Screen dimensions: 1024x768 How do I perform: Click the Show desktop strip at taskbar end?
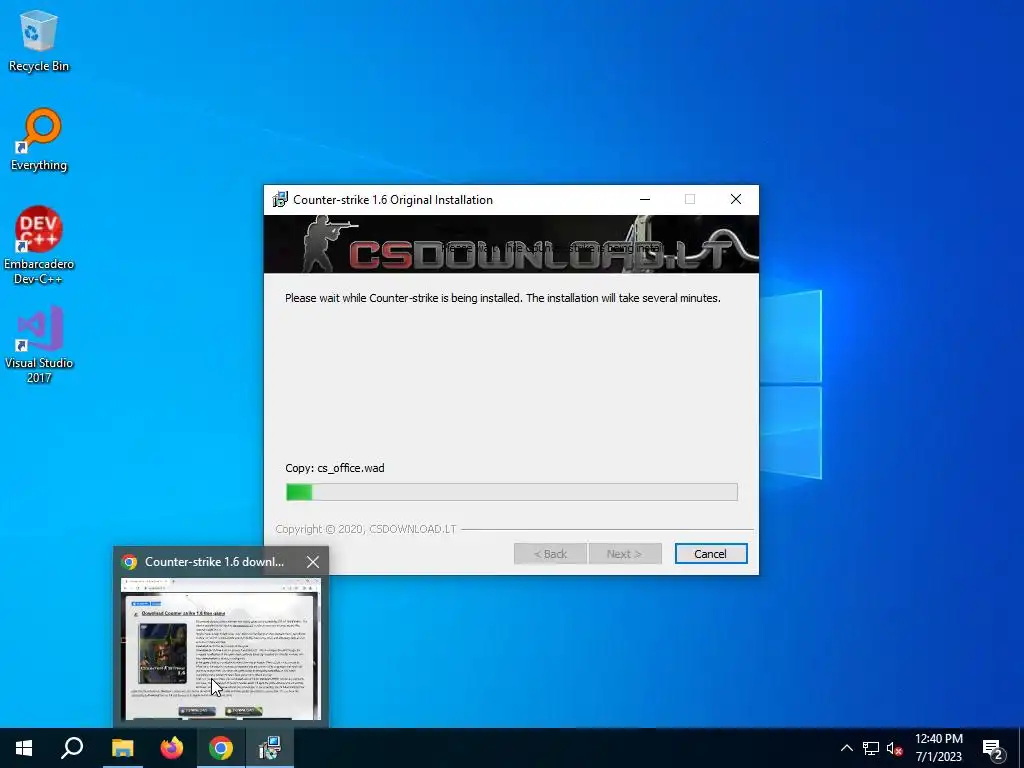(x=1021, y=748)
